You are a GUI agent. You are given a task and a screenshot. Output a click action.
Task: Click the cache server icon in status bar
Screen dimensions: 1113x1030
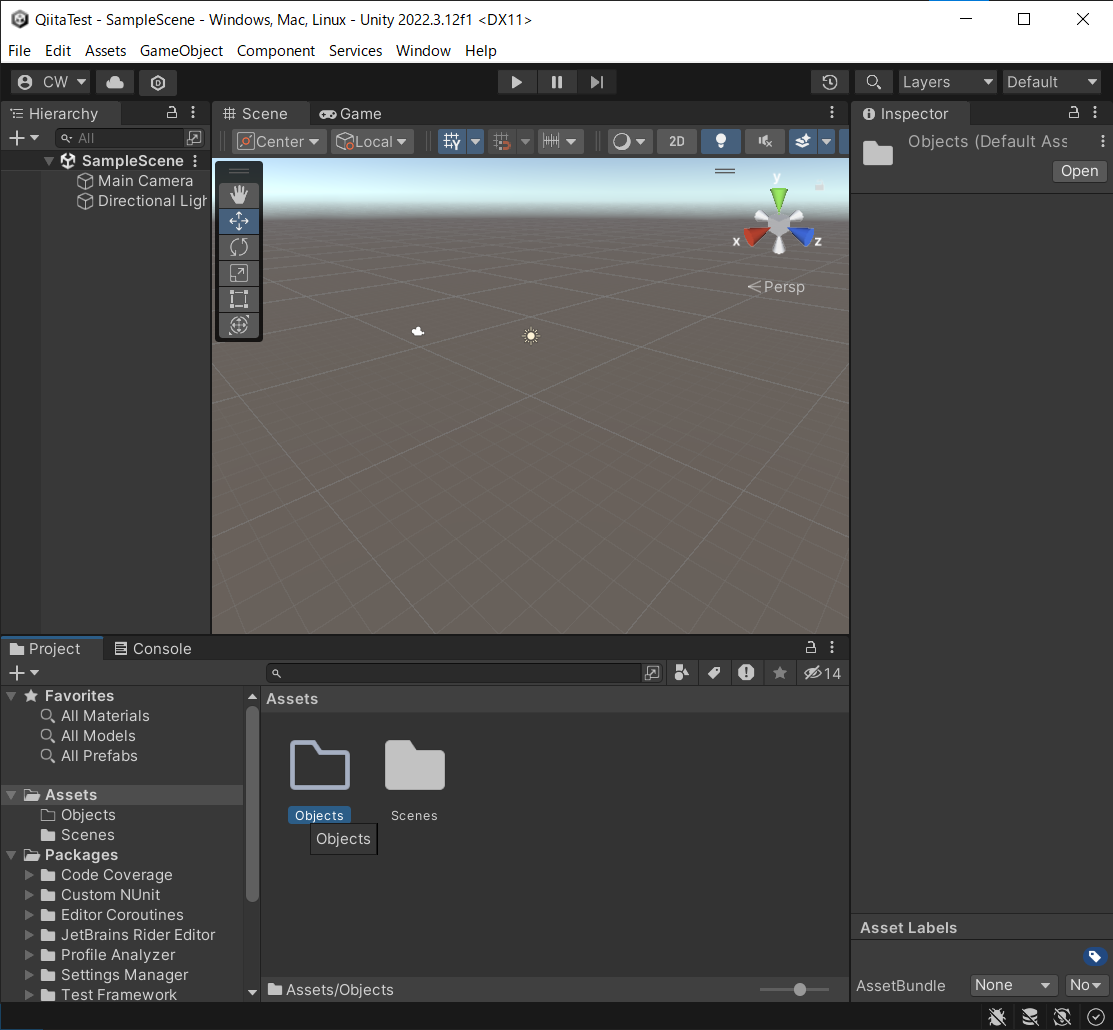[x=1029, y=1017]
